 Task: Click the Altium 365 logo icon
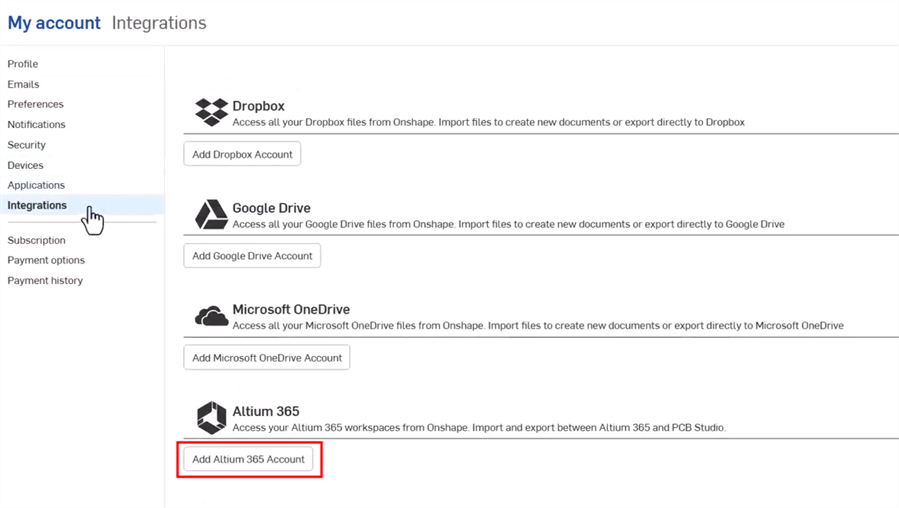point(211,418)
